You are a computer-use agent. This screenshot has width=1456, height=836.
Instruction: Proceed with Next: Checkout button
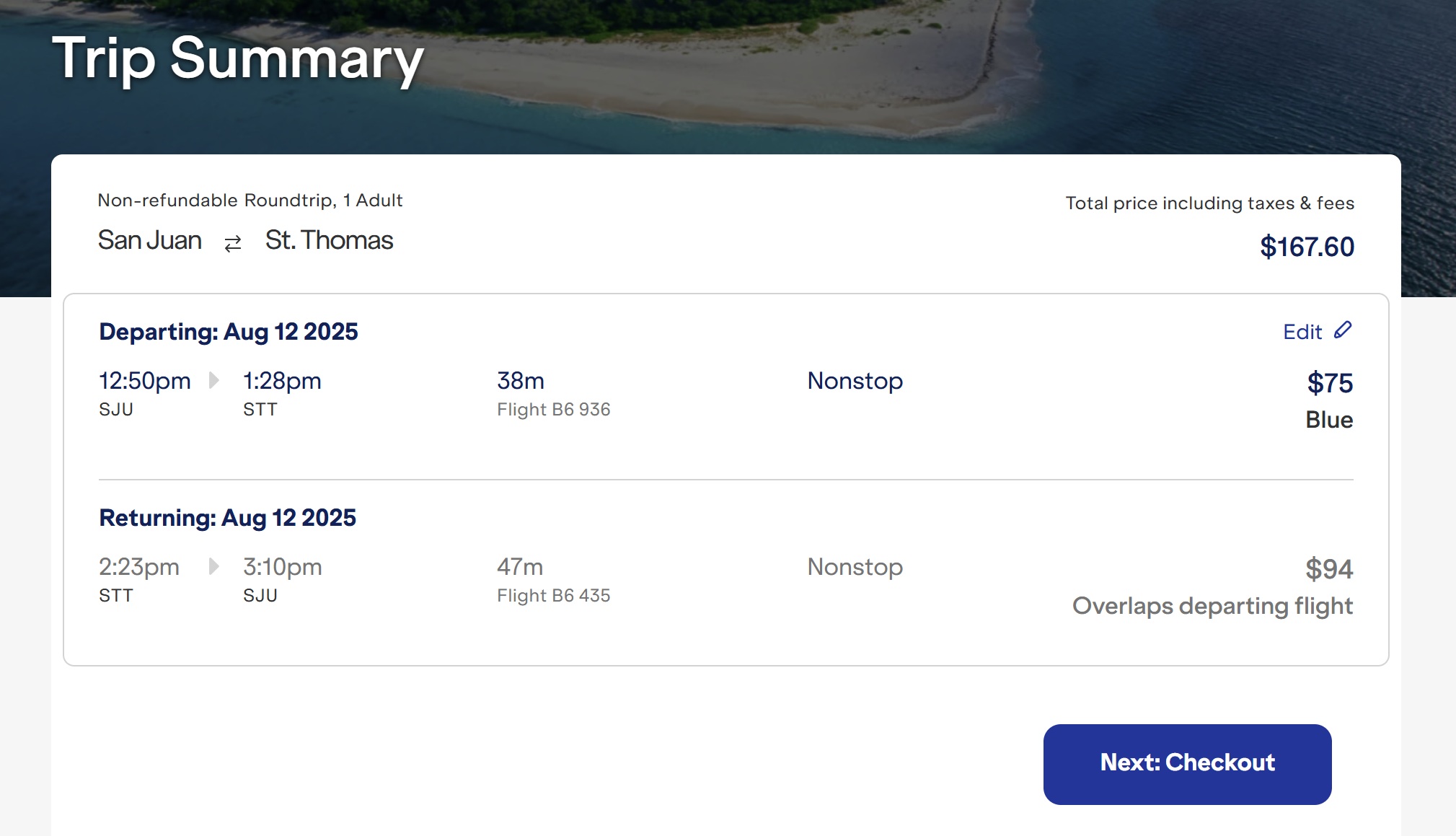[1187, 764]
